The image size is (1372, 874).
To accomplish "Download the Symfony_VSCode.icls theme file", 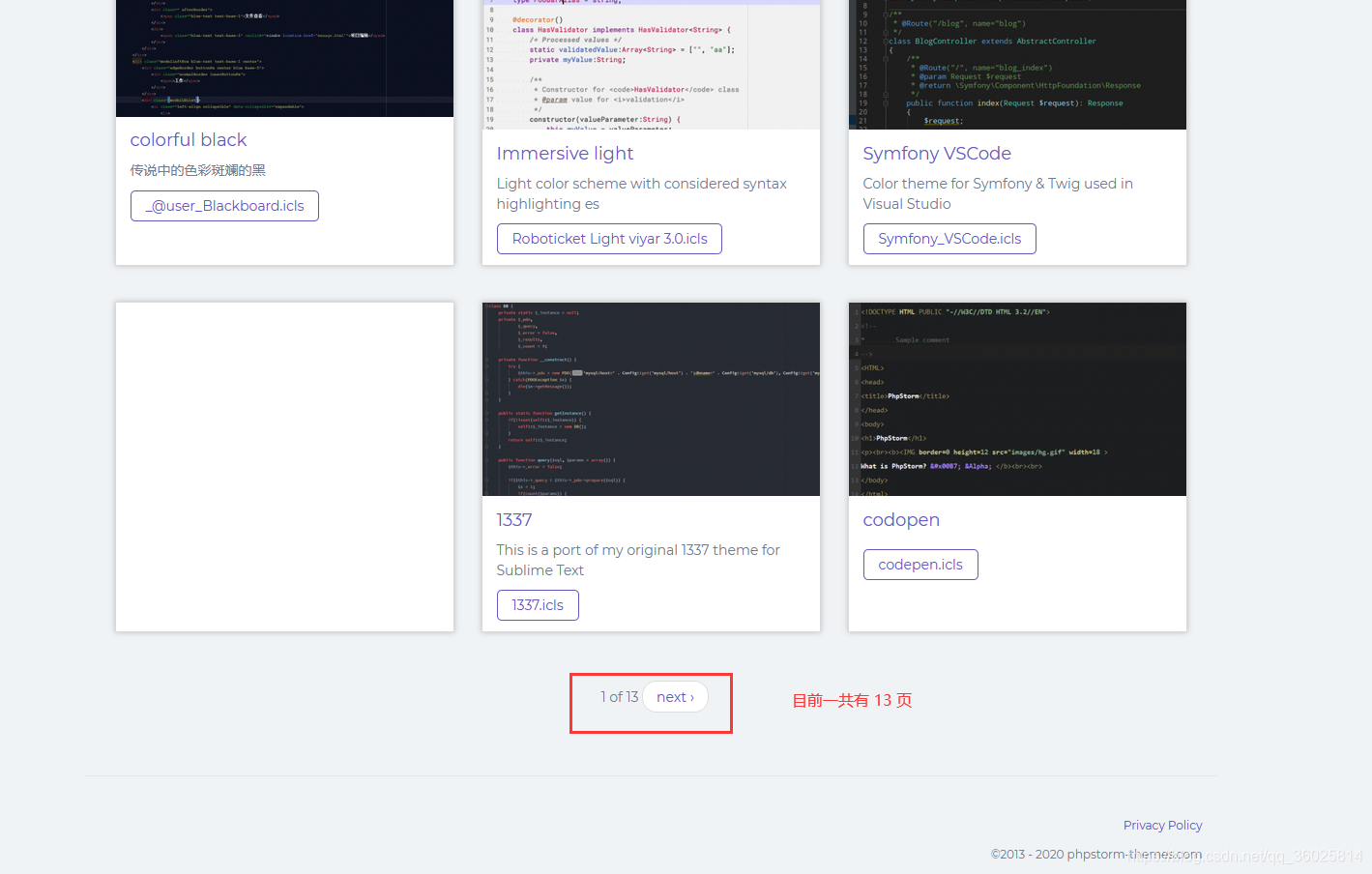I will [x=949, y=239].
